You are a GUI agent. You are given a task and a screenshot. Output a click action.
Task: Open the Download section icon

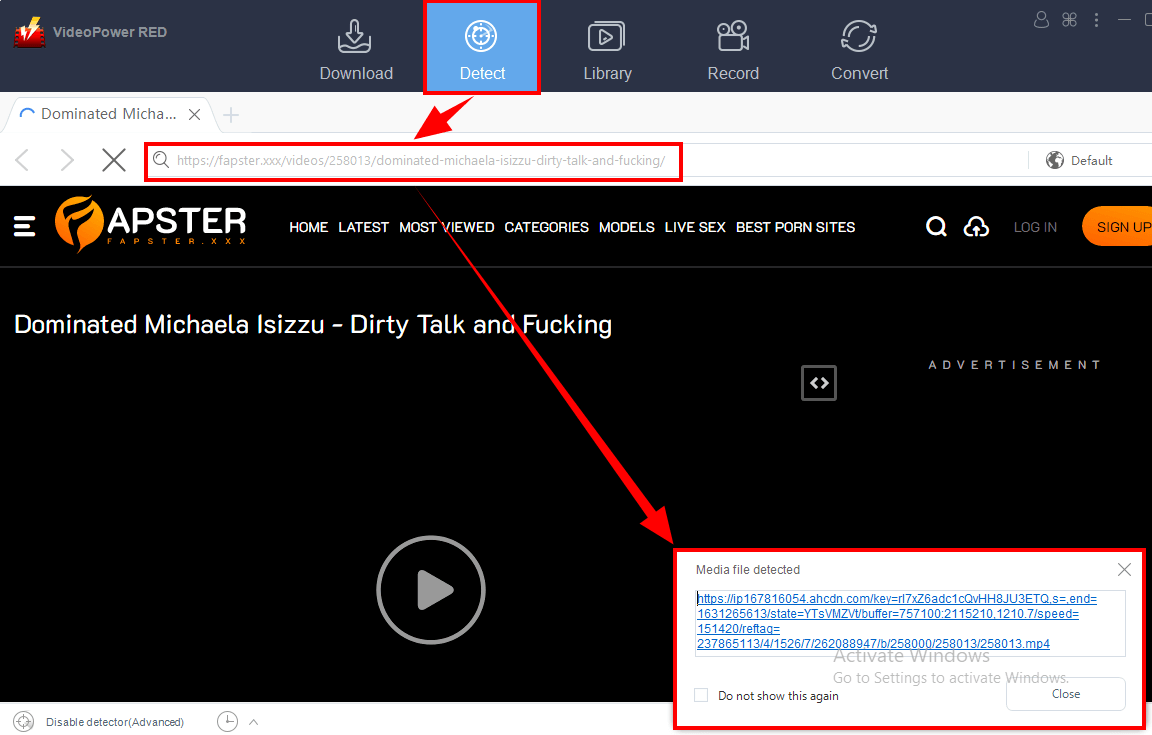pyautogui.click(x=356, y=37)
